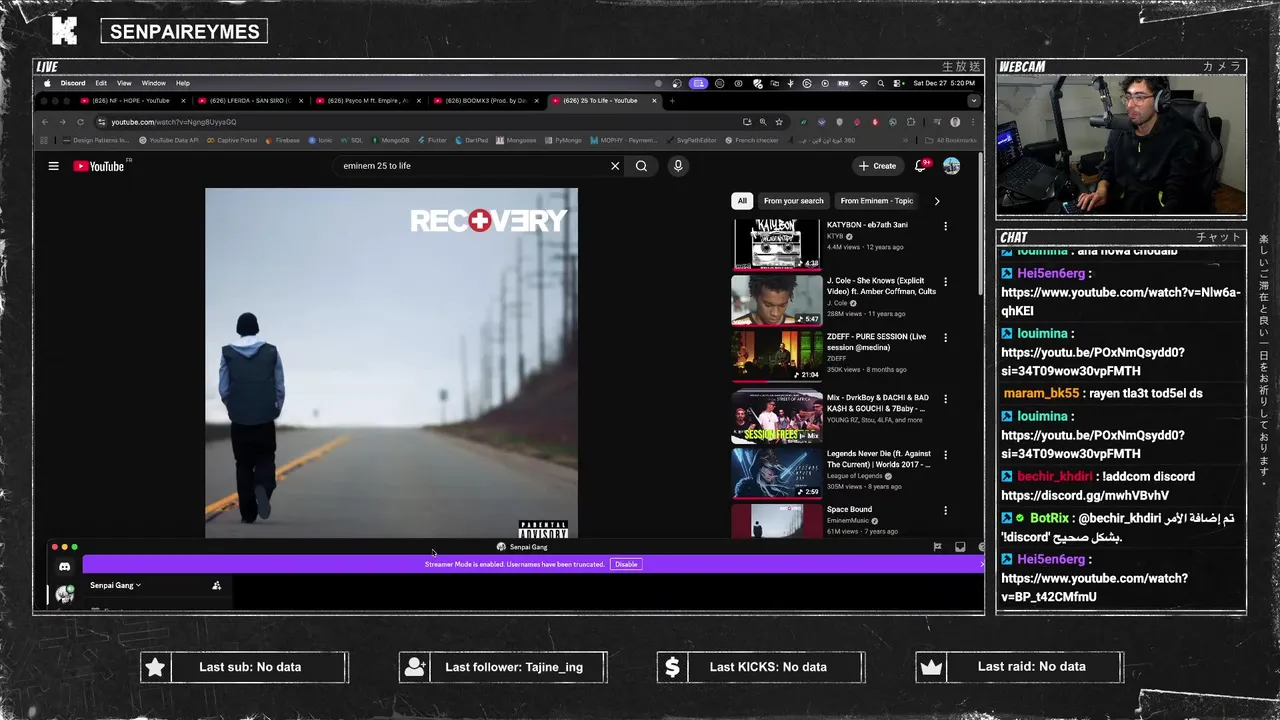Open the View menu
The height and width of the screenshot is (720, 1280).
[x=124, y=83]
